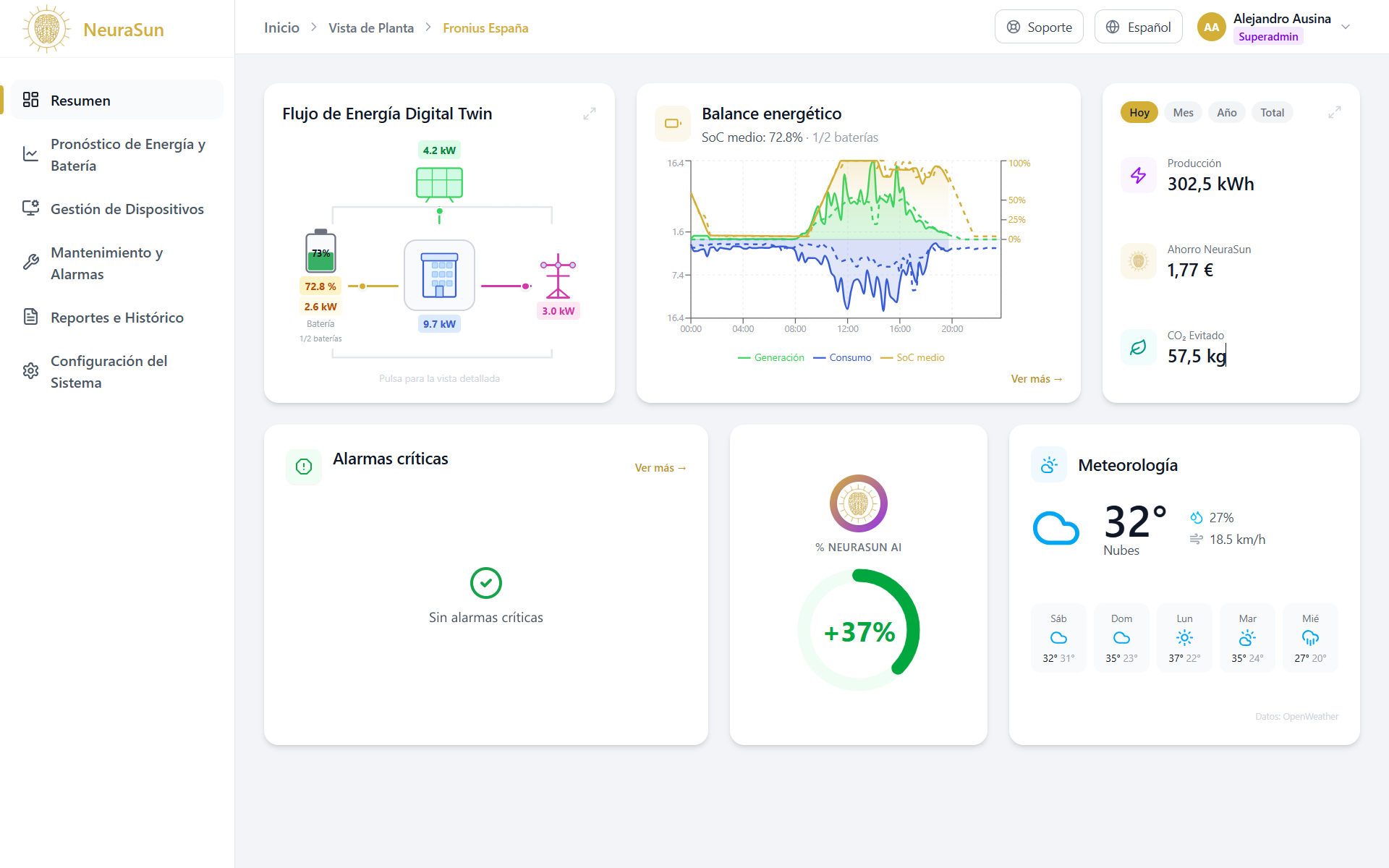Click the 9.7 kW consumption label
The image size is (1389, 868).
[439, 324]
